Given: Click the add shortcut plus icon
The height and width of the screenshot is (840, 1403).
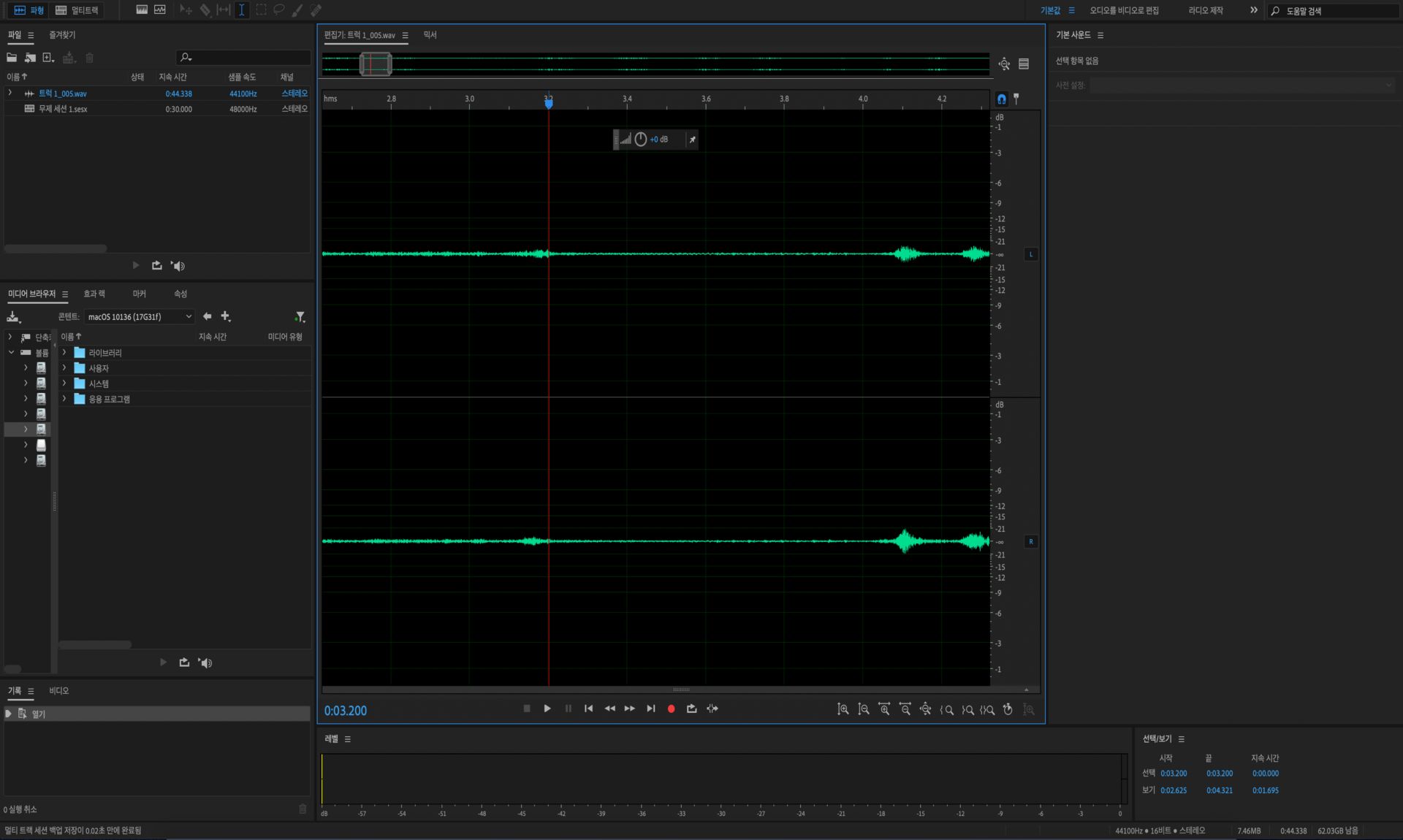Looking at the screenshot, I should tap(225, 316).
